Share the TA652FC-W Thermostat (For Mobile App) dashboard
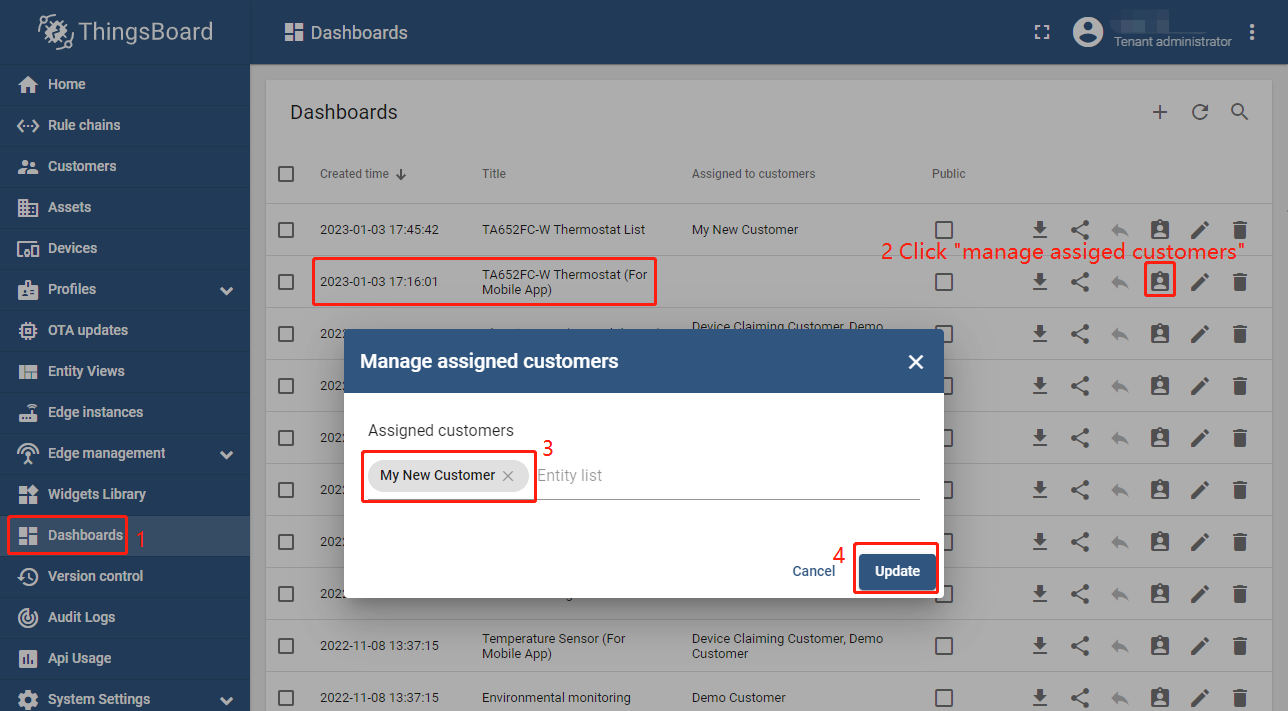Viewport: 1288px width, 711px height. pyautogui.click(x=1080, y=282)
